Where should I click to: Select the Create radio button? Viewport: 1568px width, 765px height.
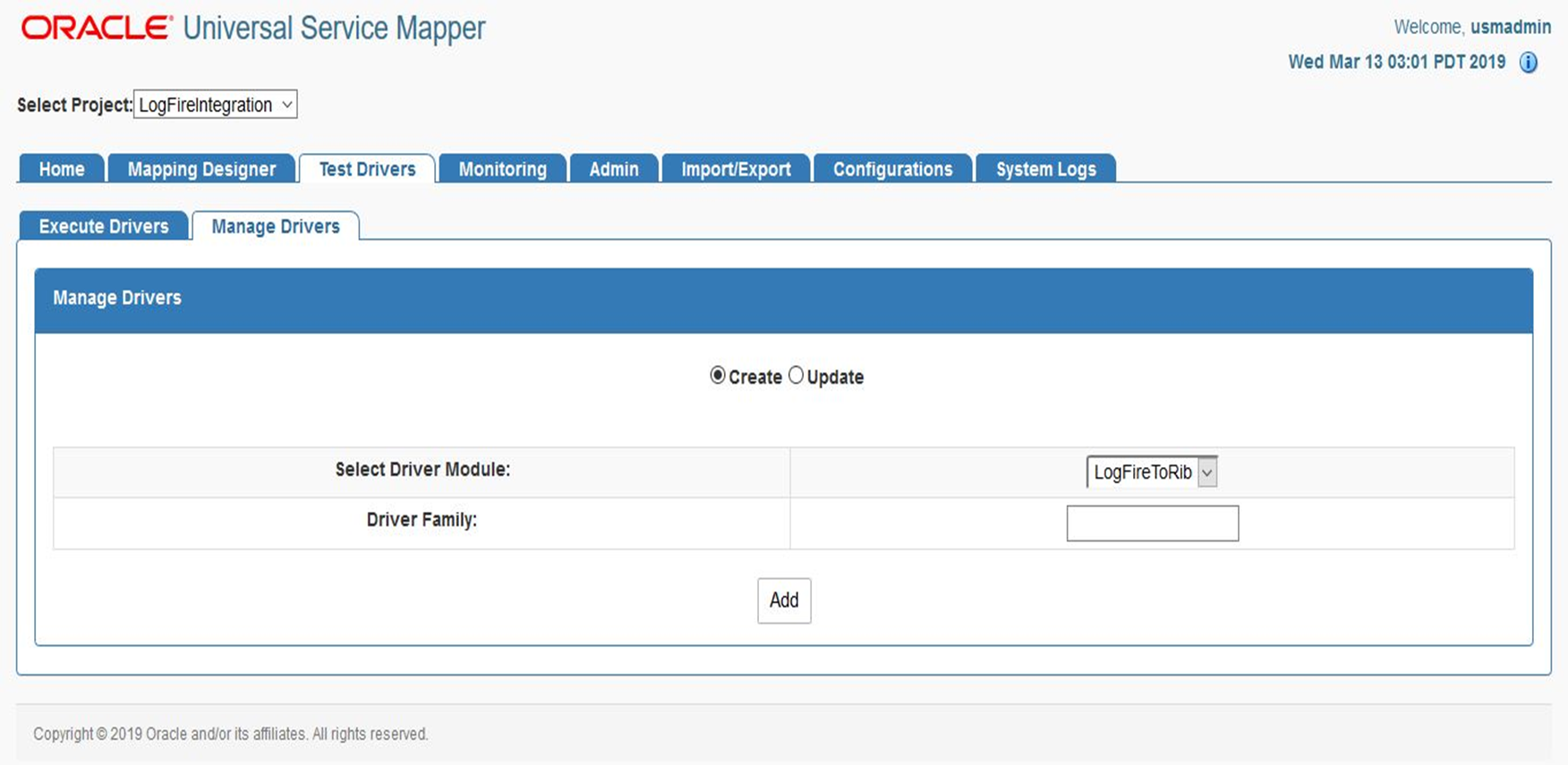click(x=718, y=376)
